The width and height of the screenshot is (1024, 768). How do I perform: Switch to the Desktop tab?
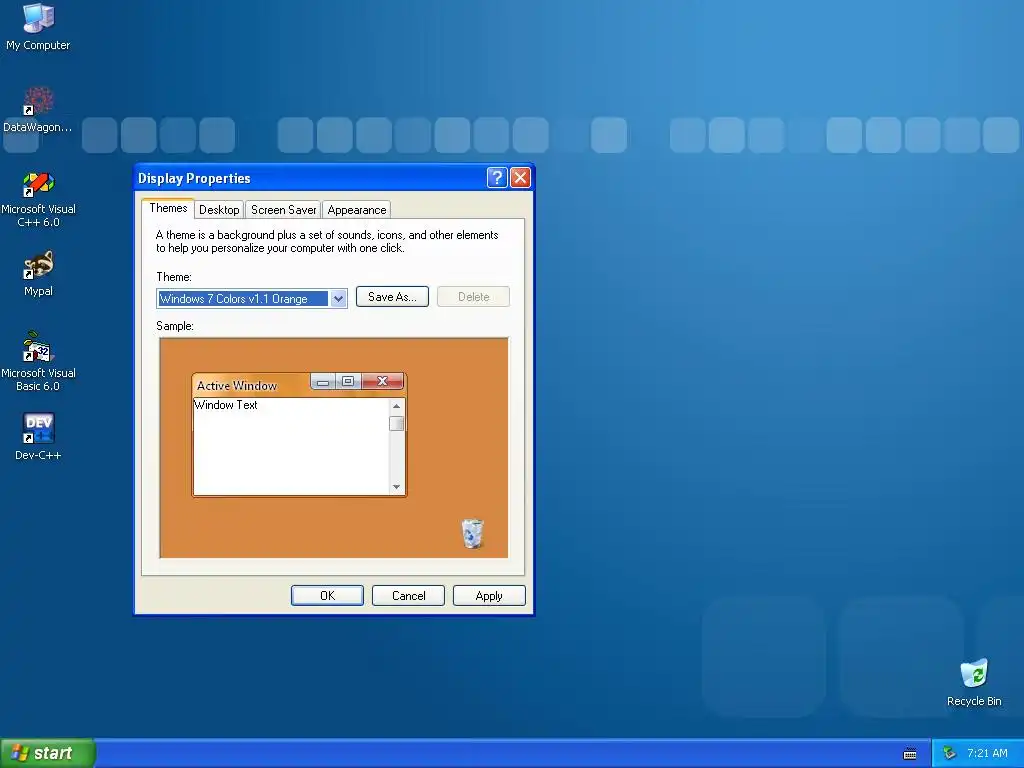click(219, 210)
